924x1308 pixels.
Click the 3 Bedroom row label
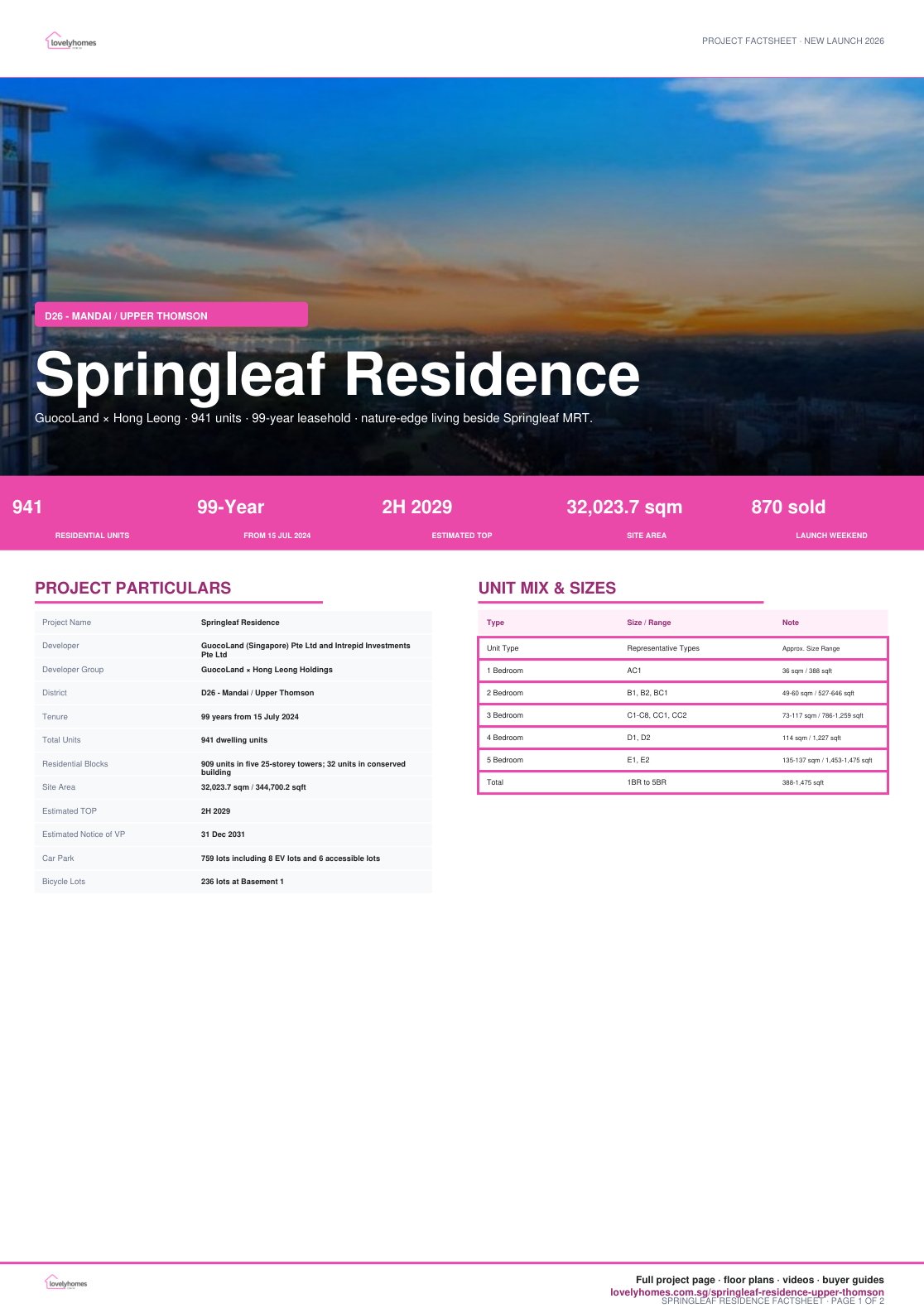pyautogui.click(x=505, y=715)
